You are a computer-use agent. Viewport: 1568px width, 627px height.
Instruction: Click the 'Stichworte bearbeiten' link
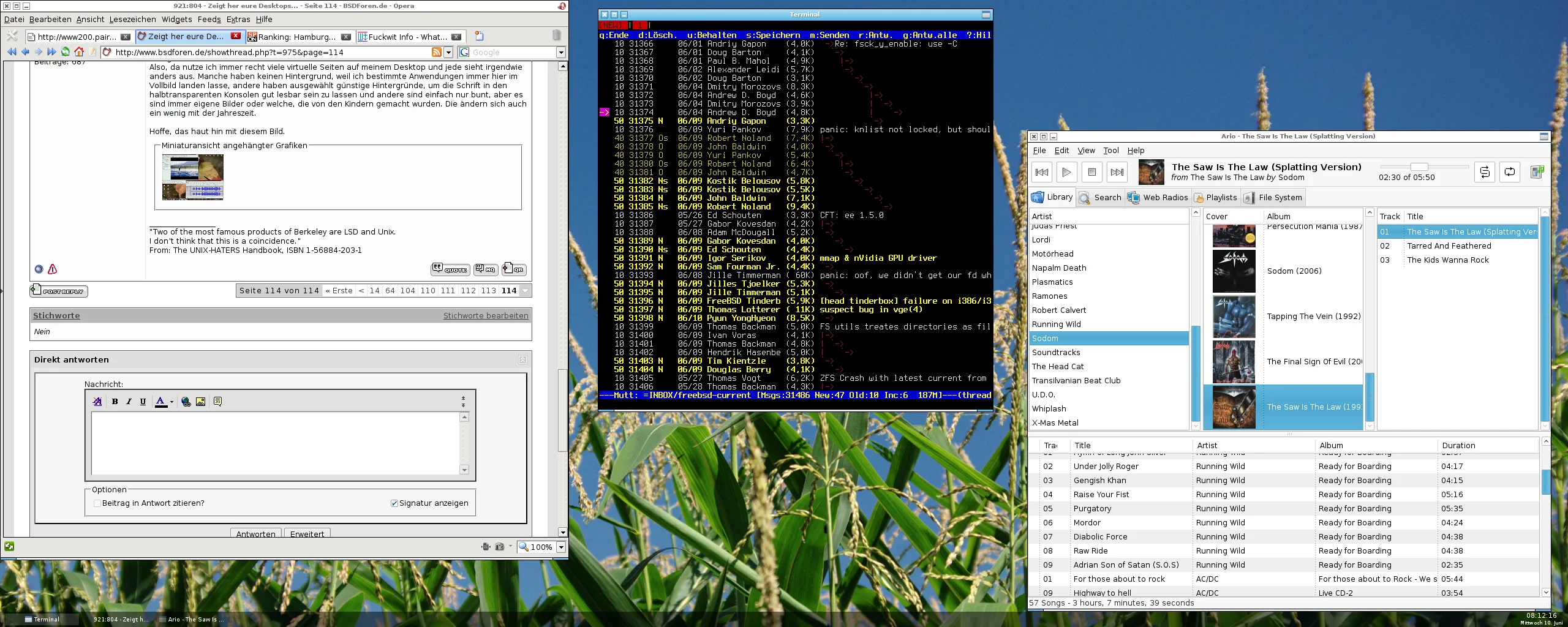click(x=486, y=316)
